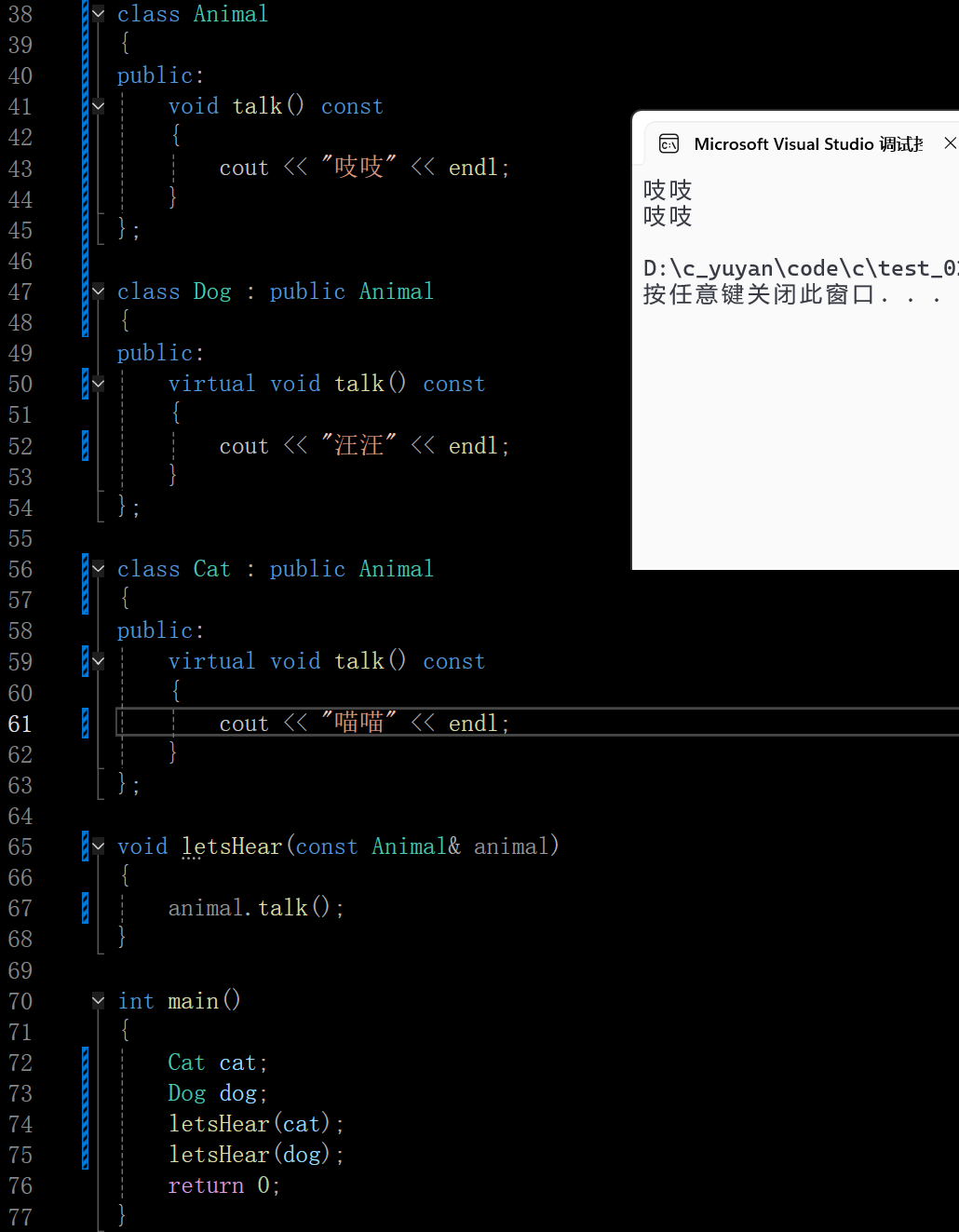
Task: Click 'public:' on line 40
Action: click(x=161, y=75)
